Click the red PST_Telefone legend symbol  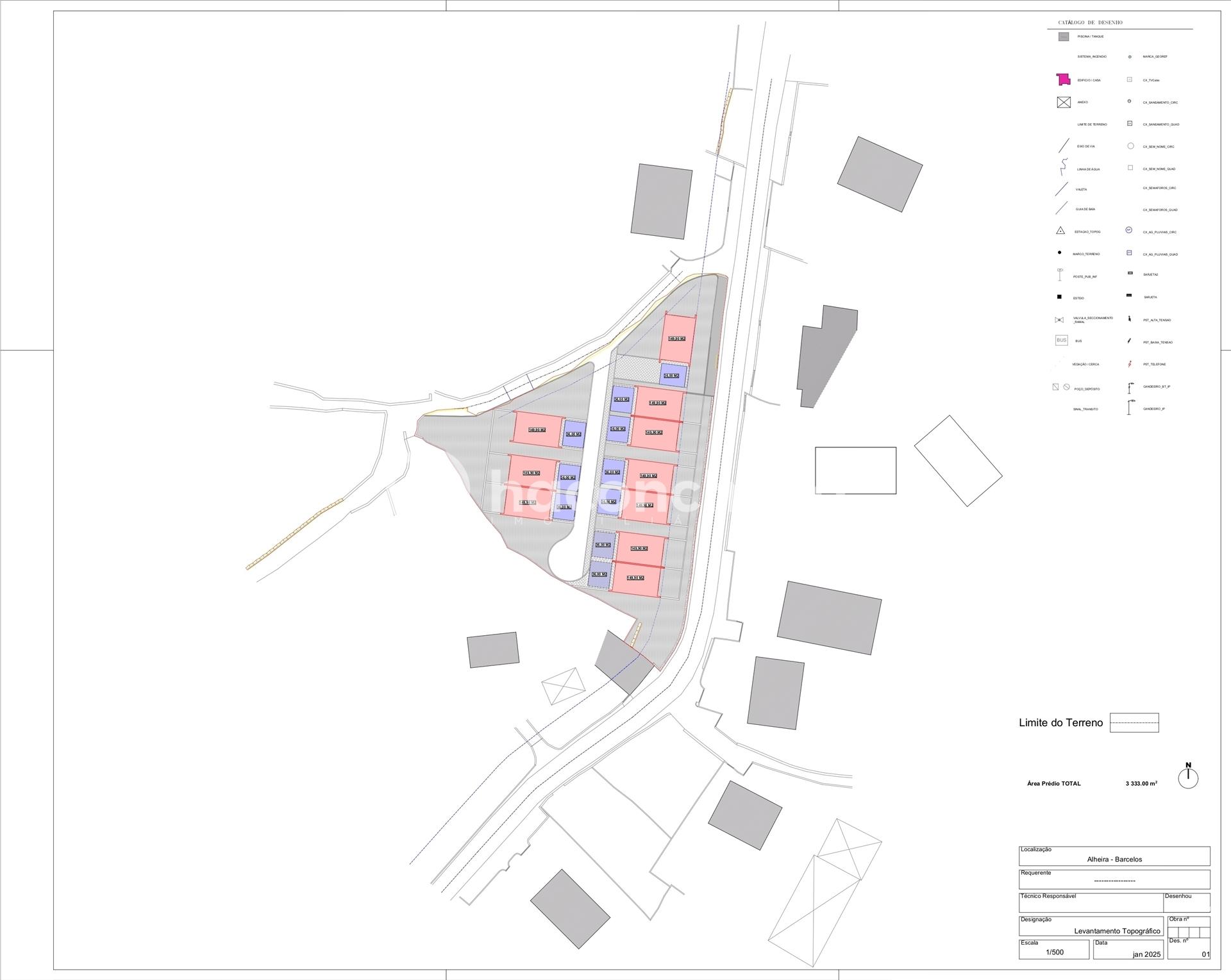(x=1129, y=364)
